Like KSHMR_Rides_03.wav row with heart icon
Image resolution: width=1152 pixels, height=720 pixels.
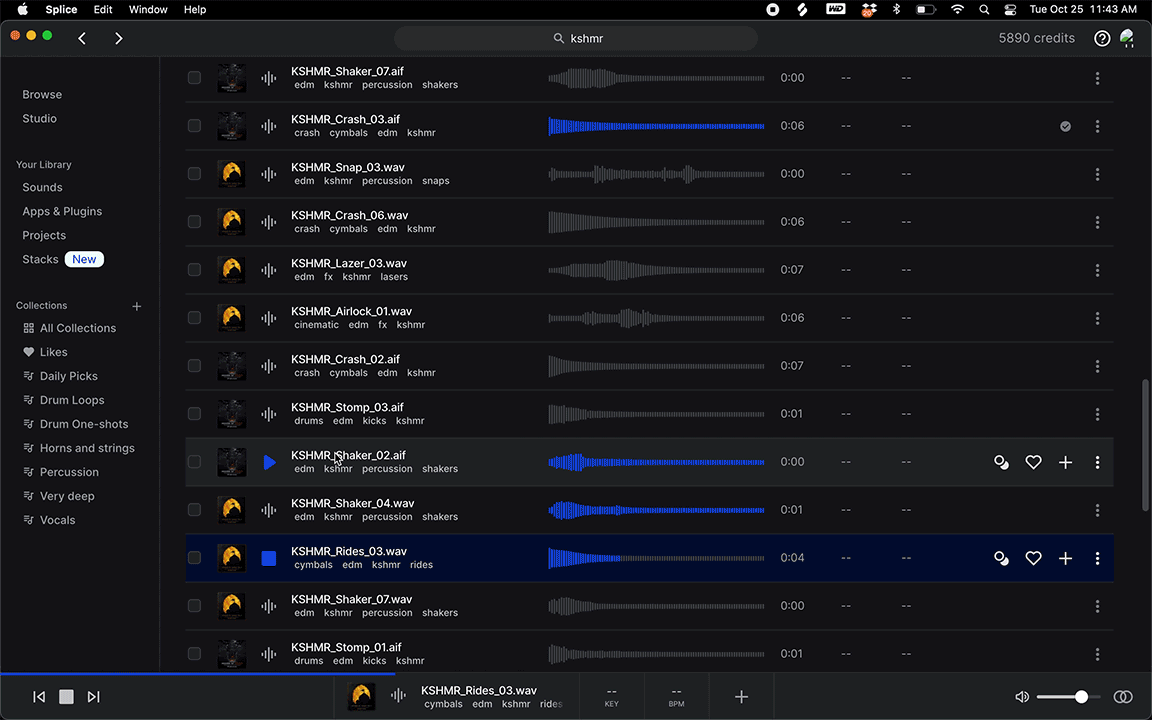point(1034,558)
